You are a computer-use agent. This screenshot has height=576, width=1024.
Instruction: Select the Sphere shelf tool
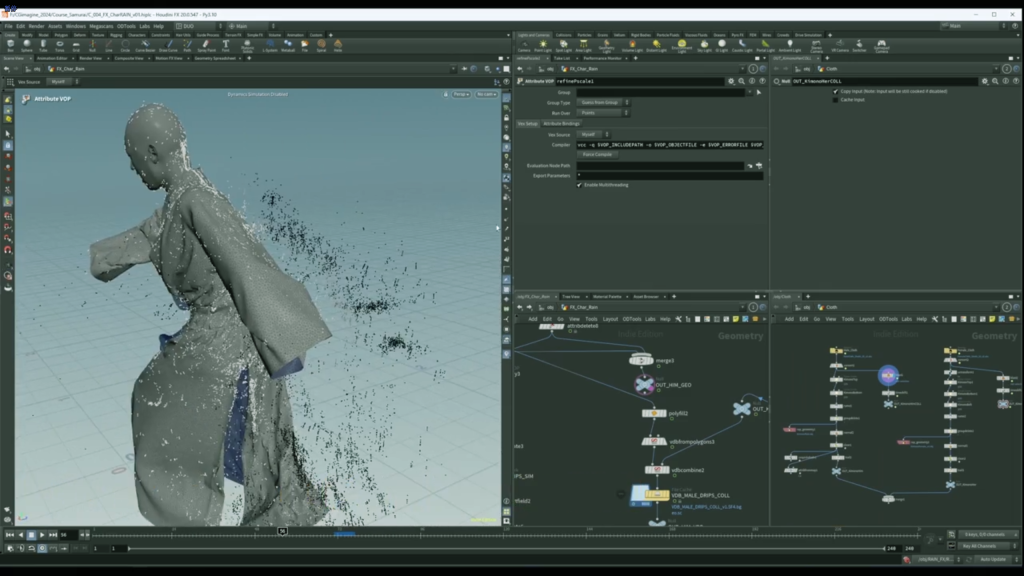27,45
